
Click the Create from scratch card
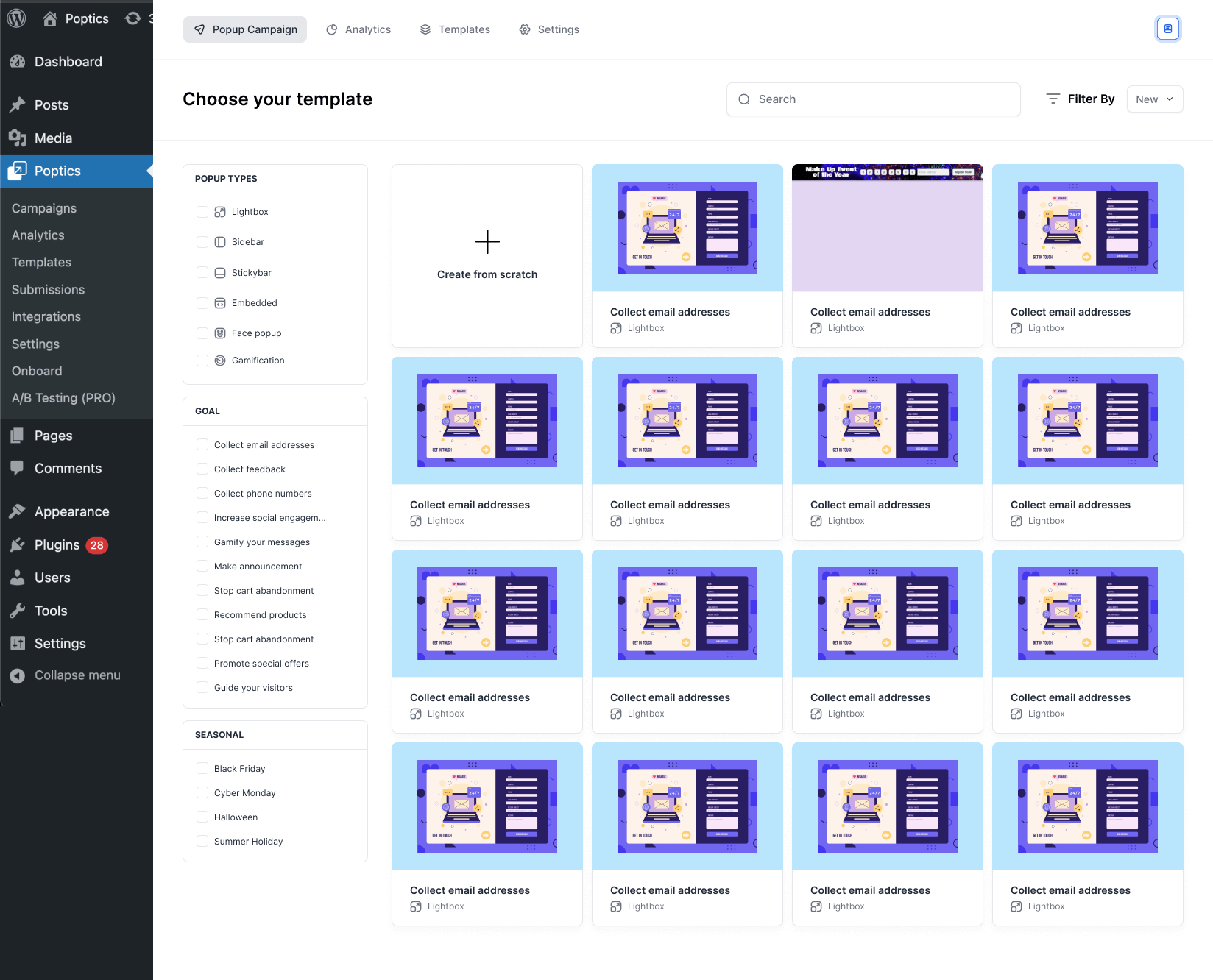(487, 256)
